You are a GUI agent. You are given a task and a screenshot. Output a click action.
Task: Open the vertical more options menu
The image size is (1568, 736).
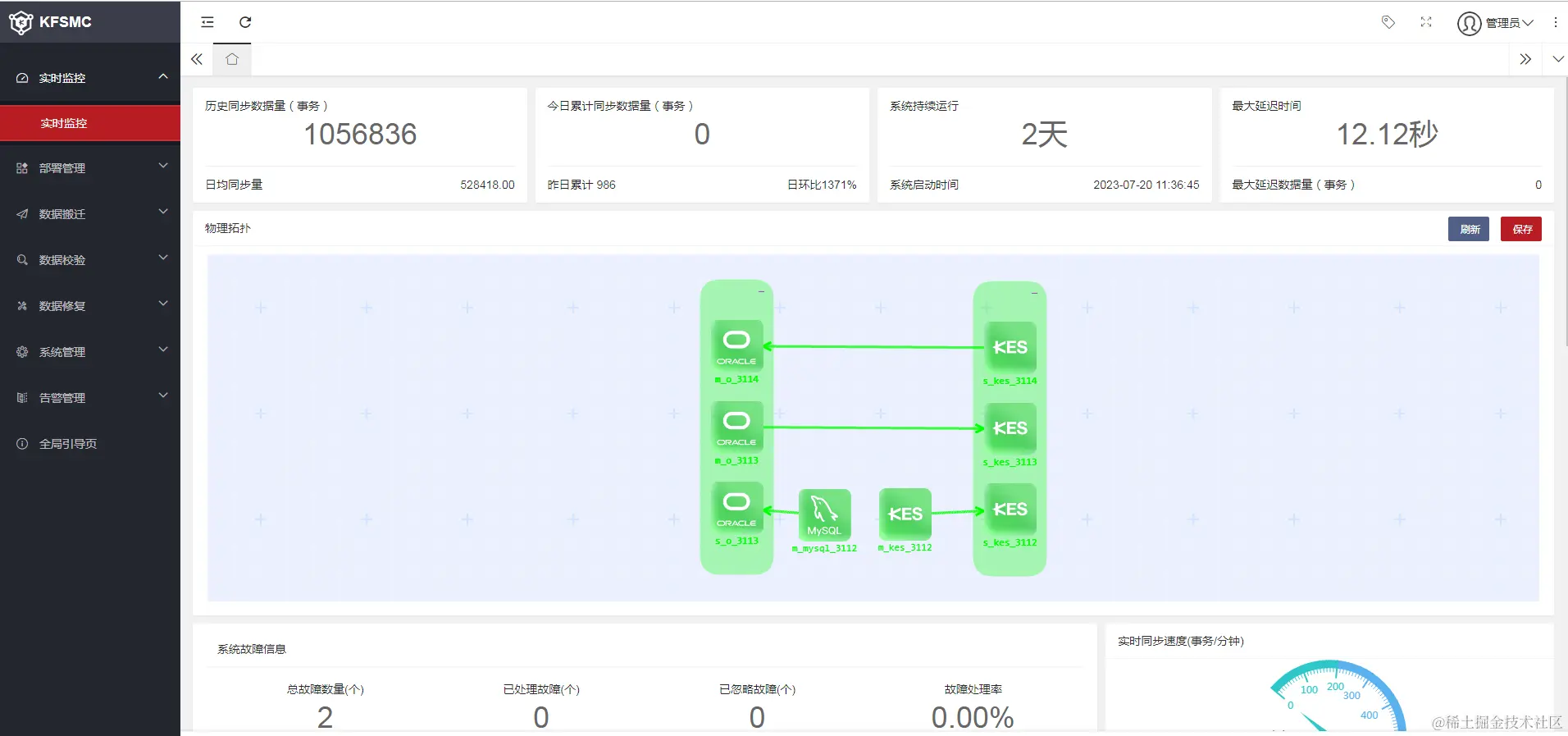(1556, 22)
